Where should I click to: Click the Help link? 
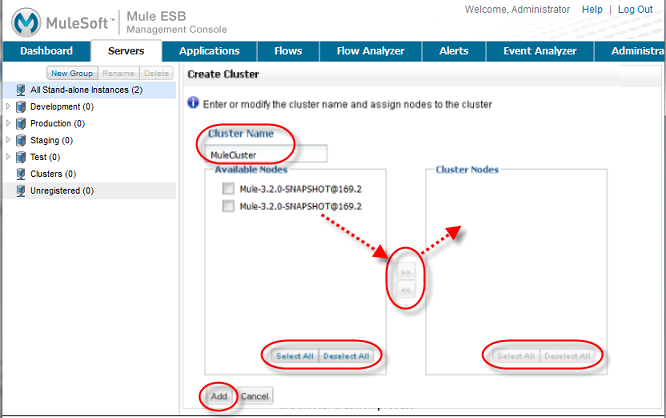592,9
